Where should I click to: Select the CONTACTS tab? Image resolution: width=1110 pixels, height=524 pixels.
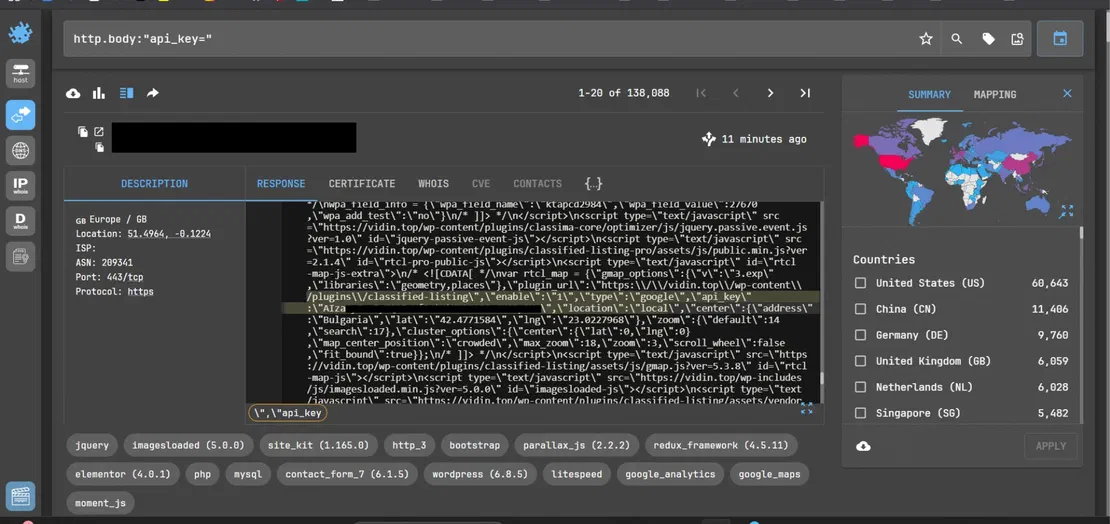tap(537, 183)
